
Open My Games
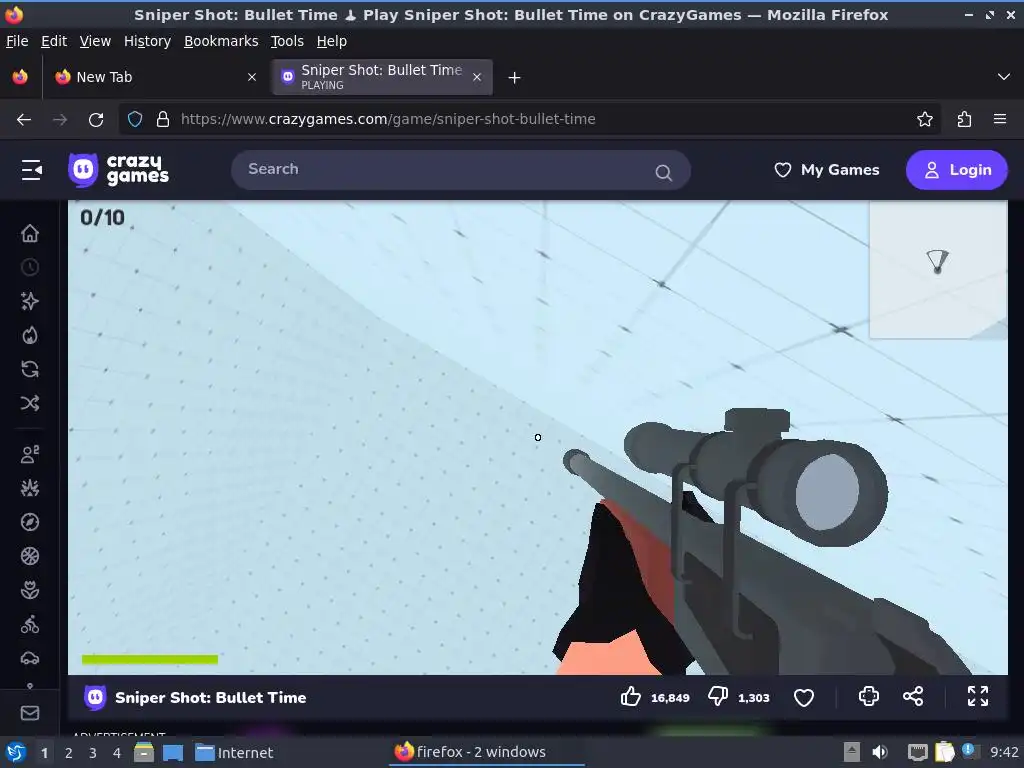(x=827, y=170)
